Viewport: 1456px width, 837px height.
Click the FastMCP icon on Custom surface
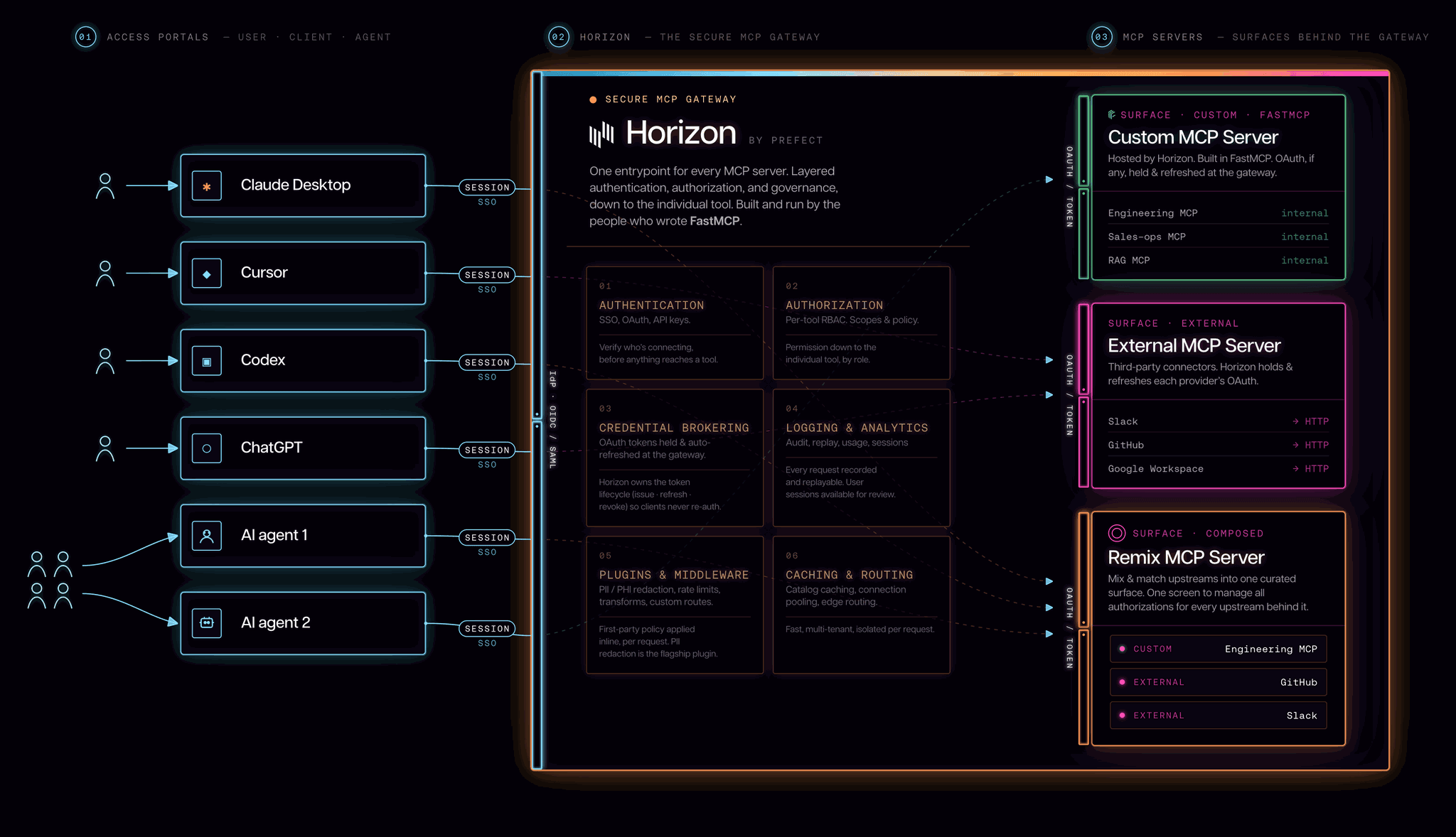(x=1112, y=114)
